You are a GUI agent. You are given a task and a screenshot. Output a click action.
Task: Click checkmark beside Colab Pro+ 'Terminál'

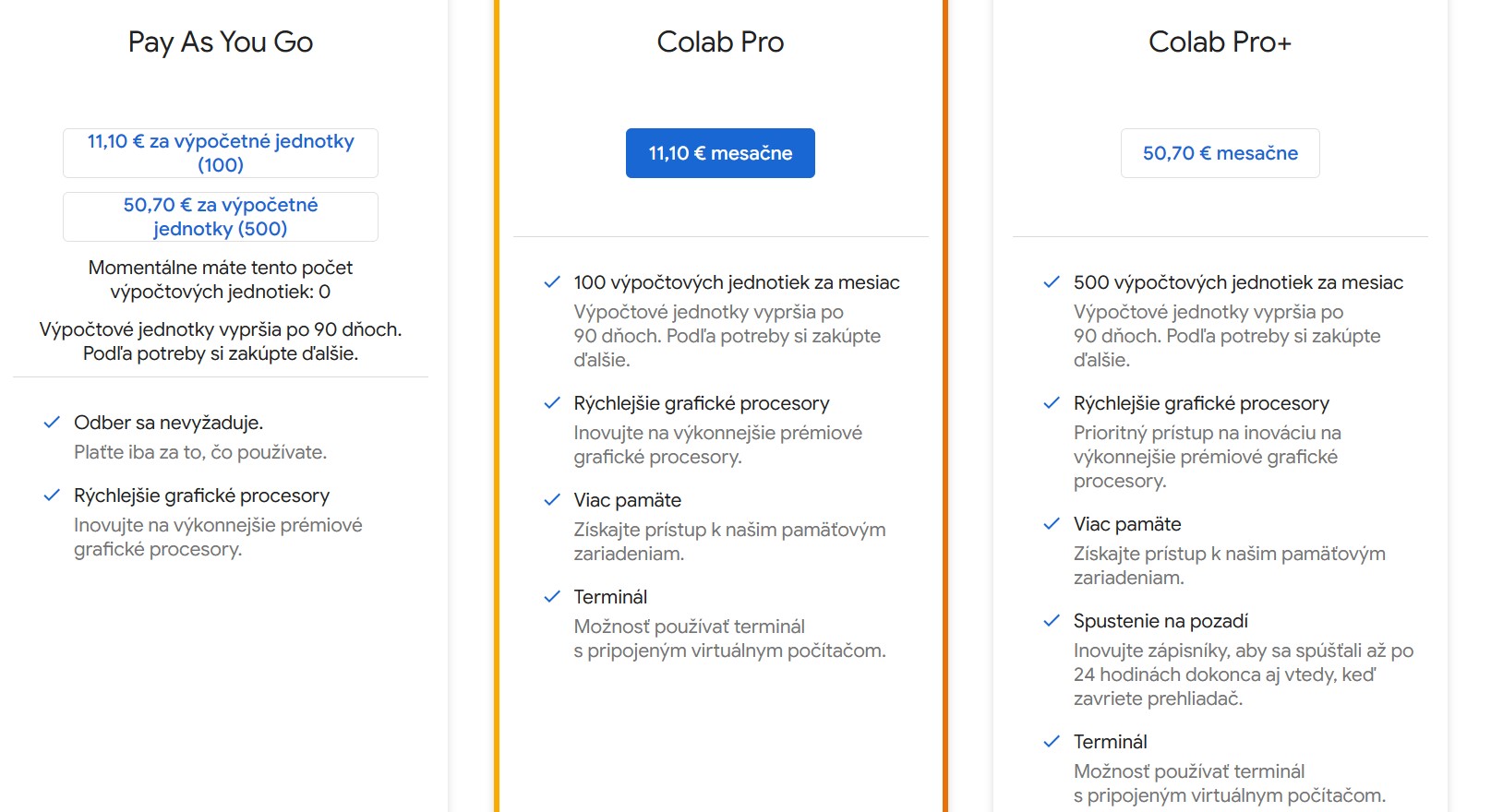pos(1052,742)
